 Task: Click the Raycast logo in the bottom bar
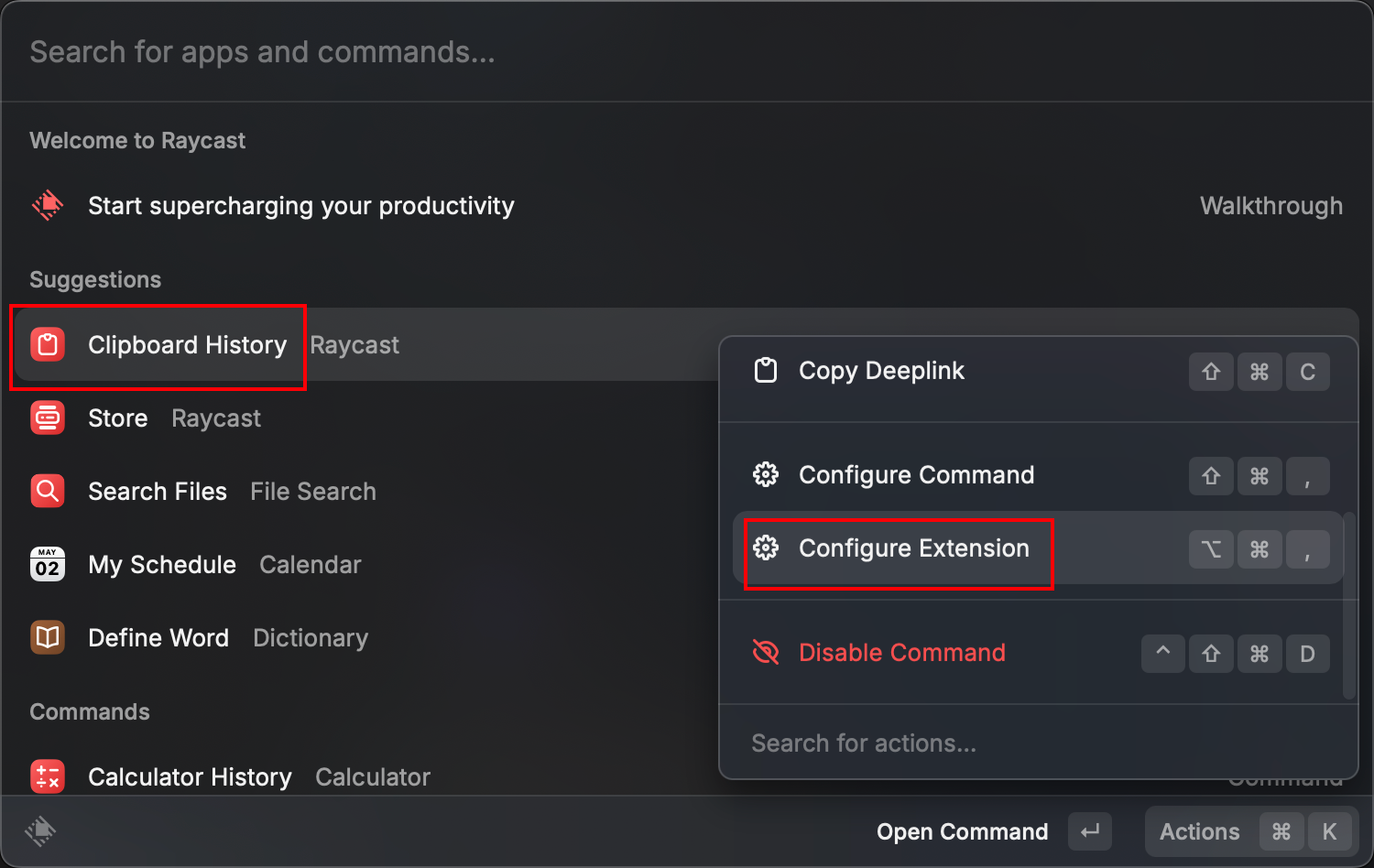point(40,830)
